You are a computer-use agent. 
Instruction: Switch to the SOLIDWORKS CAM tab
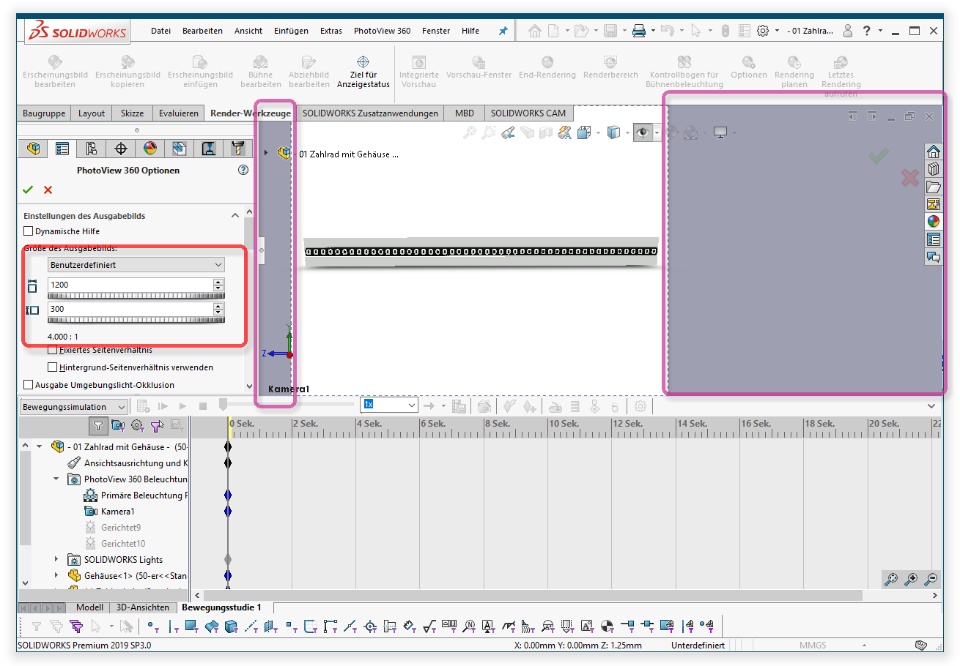pyautogui.click(x=528, y=113)
